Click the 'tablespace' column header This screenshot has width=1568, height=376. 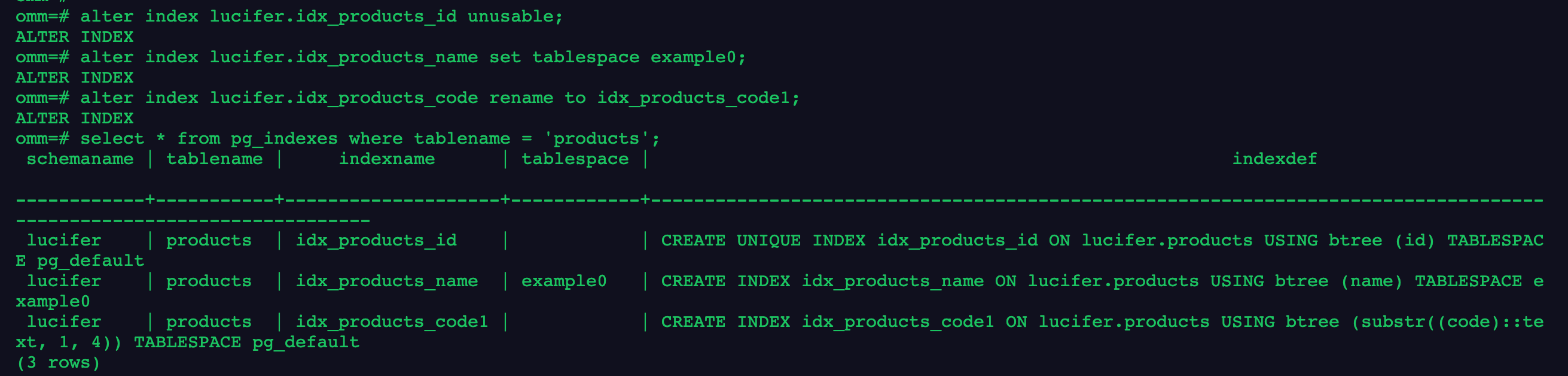point(575,159)
